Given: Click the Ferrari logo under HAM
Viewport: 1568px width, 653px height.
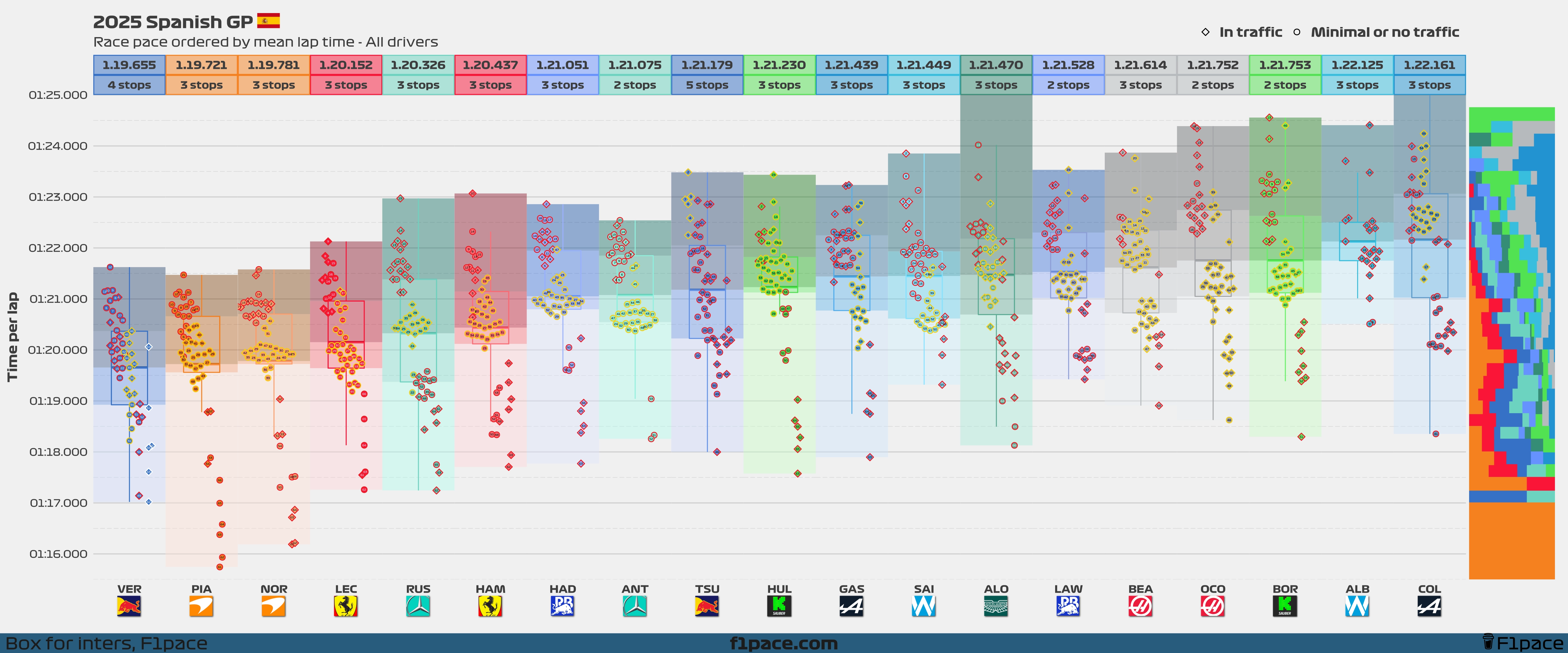Looking at the screenshot, I should coord(491,606).
